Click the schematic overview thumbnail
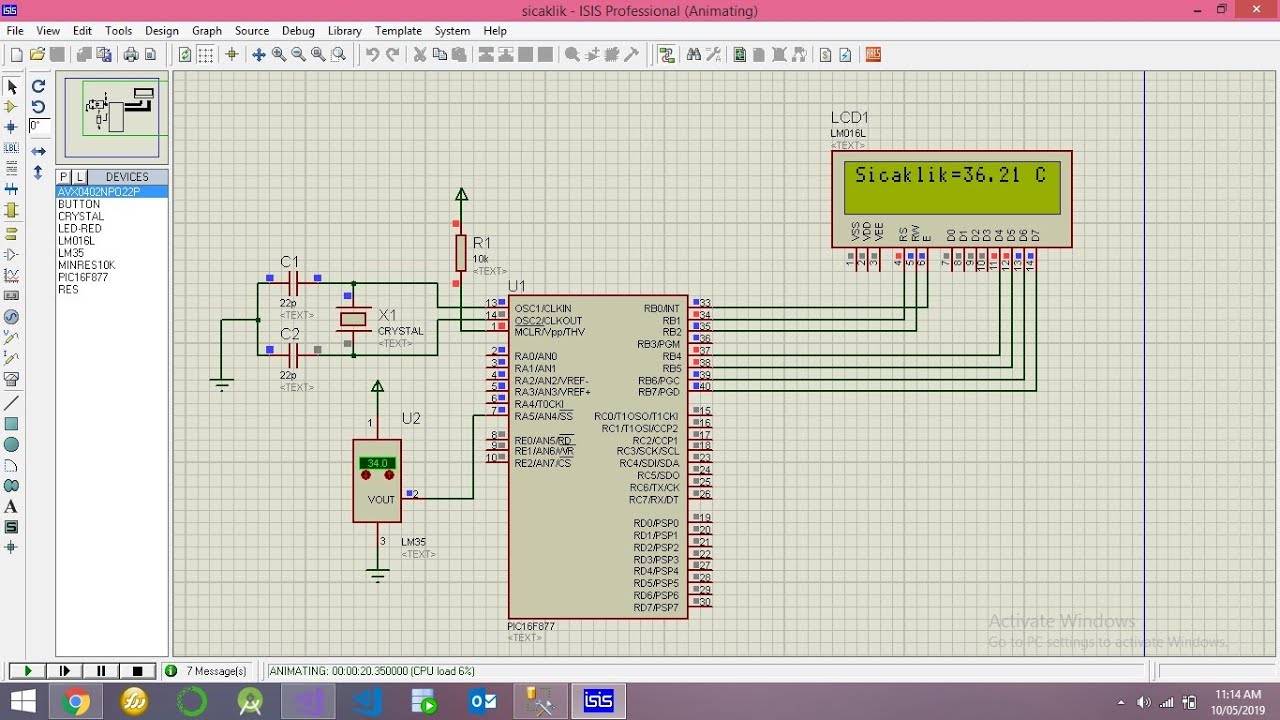Screen dimensions: 1280x720 point(112,118)
